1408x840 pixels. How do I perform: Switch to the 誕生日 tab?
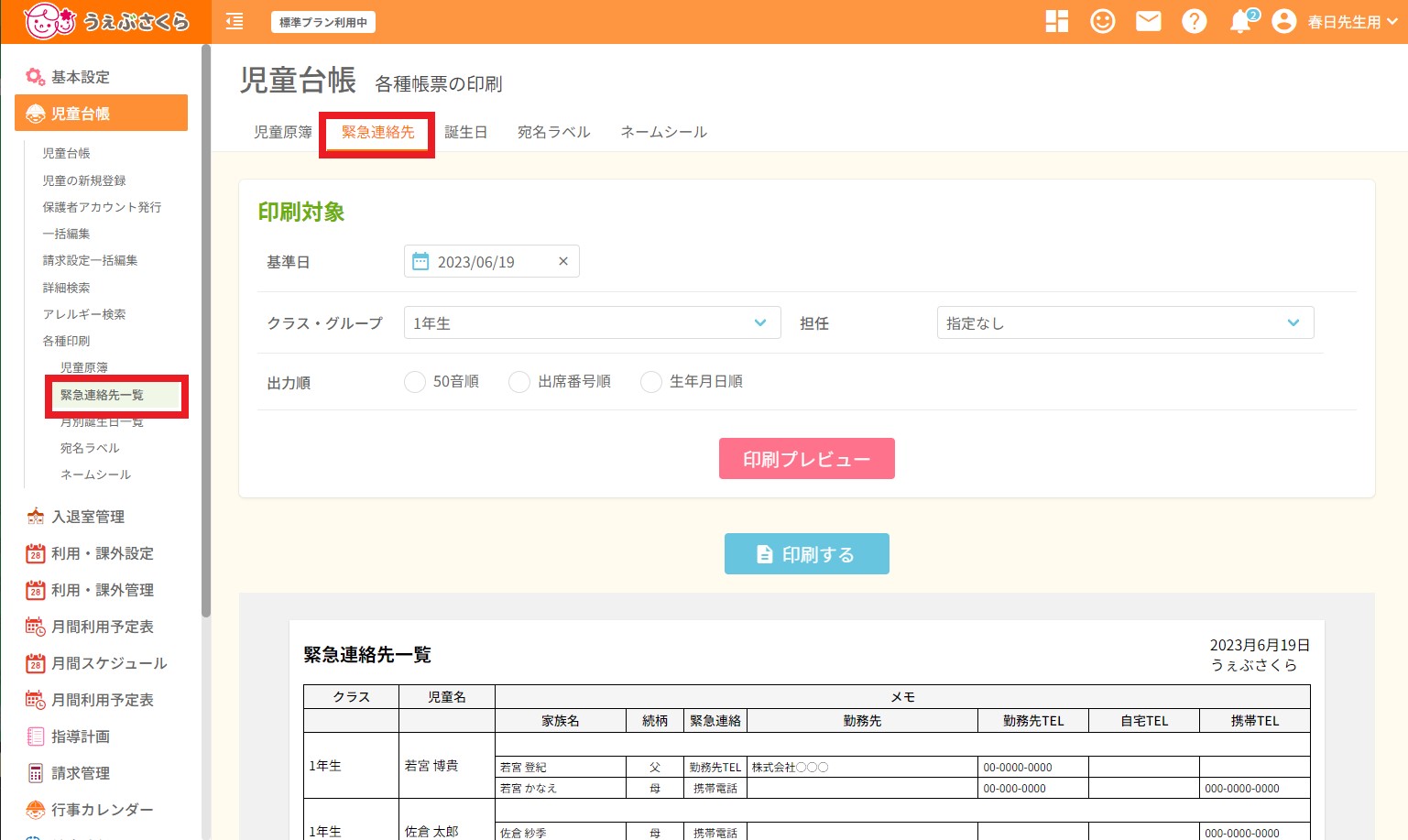click(x=465, y=132)
